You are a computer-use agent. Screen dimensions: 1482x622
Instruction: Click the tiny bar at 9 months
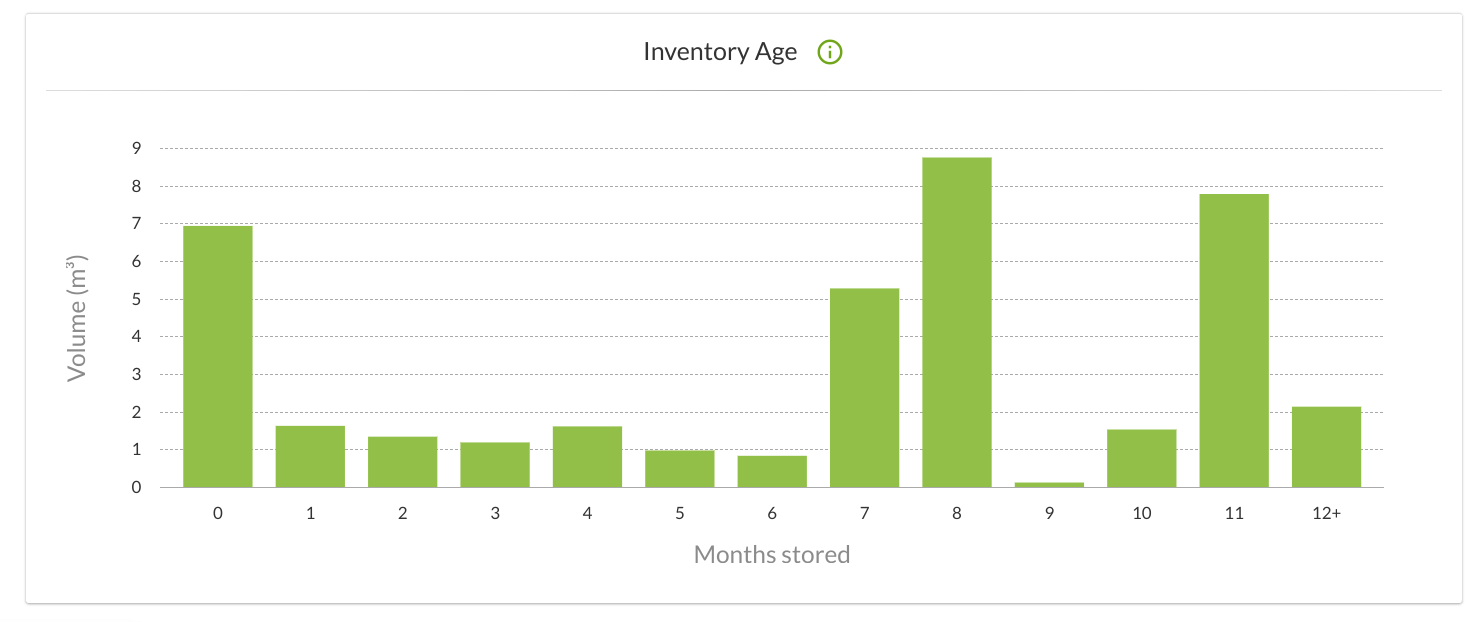(x=1049, y=485)
